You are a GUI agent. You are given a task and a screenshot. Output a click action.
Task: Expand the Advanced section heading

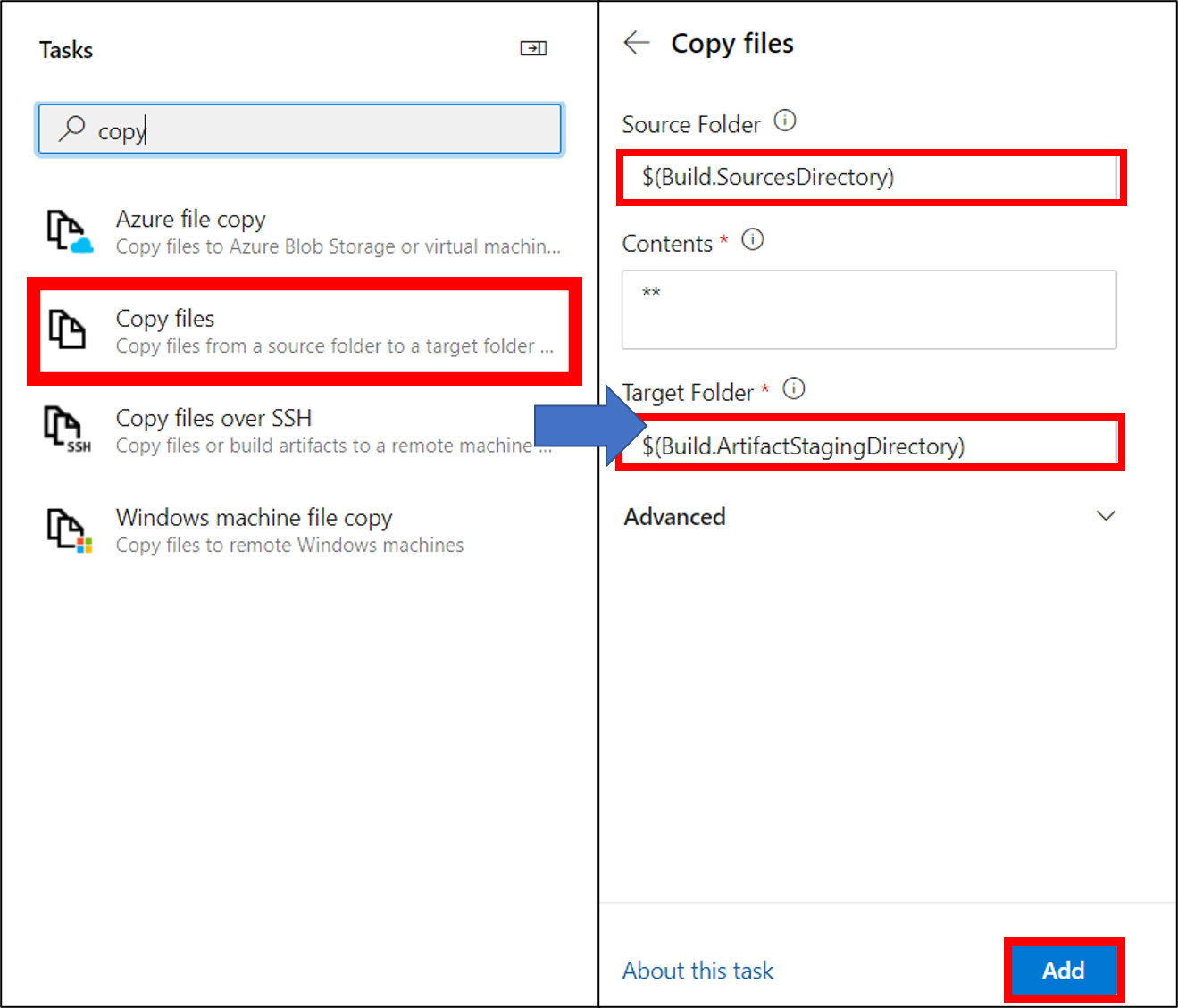click(x=674, y=517)
